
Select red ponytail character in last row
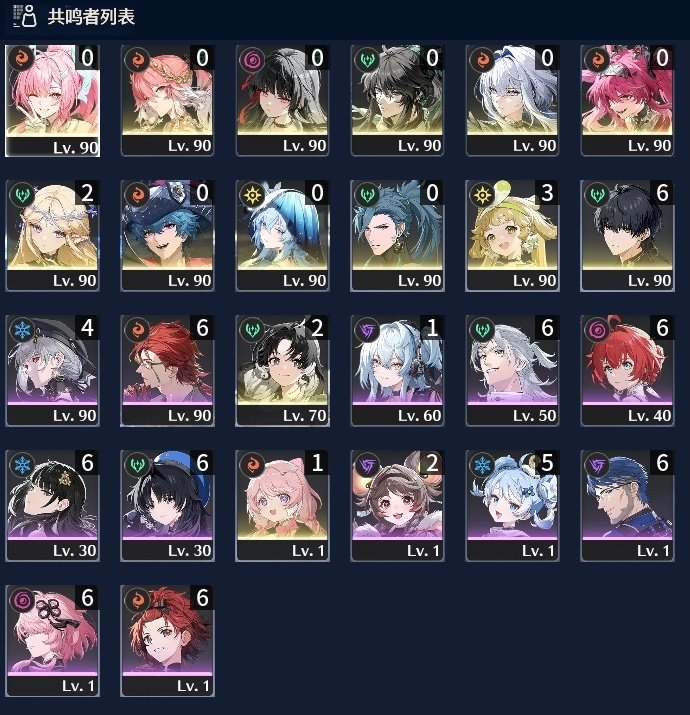coord(167,641)
